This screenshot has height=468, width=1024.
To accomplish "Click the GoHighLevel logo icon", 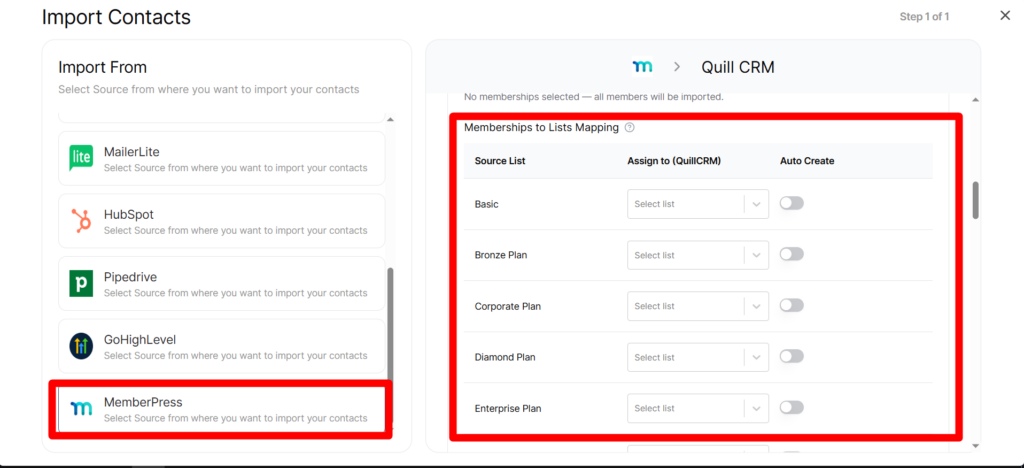I will tap(81, 346).
